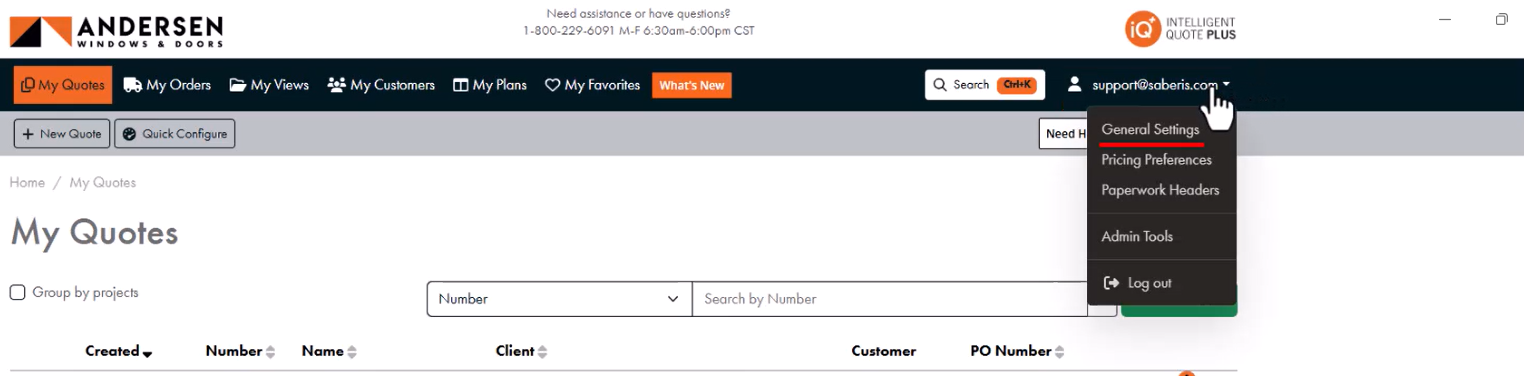Click the What's New button
The image size is (1524, 376).
coord(692,85)
